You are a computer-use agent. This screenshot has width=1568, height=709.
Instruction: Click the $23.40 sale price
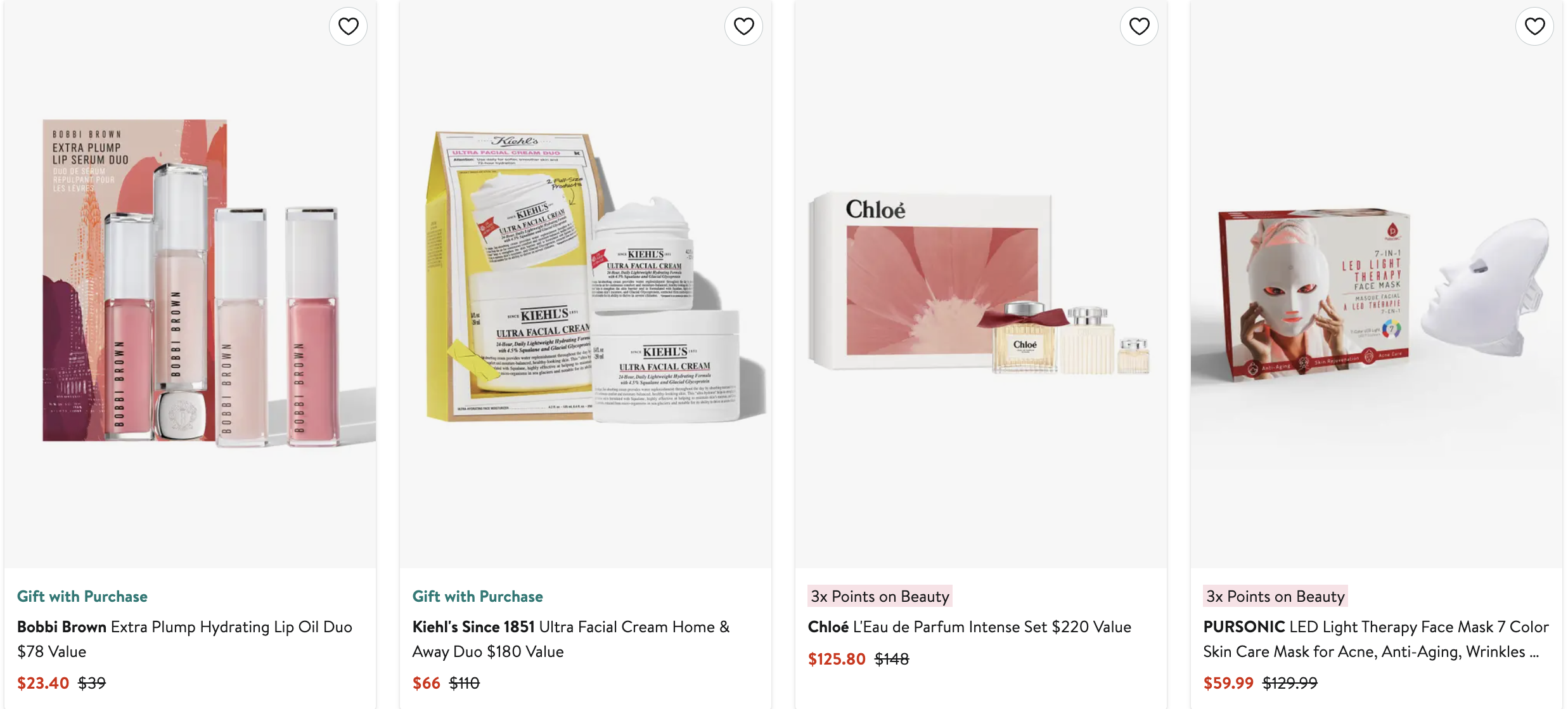[43, 683]
